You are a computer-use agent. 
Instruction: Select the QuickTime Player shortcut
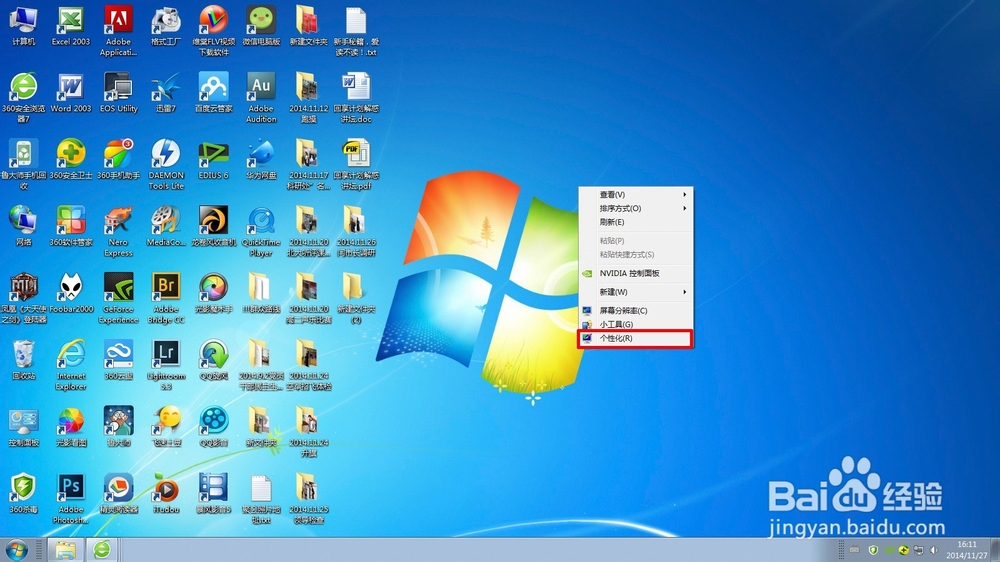(x=261, y=232)
